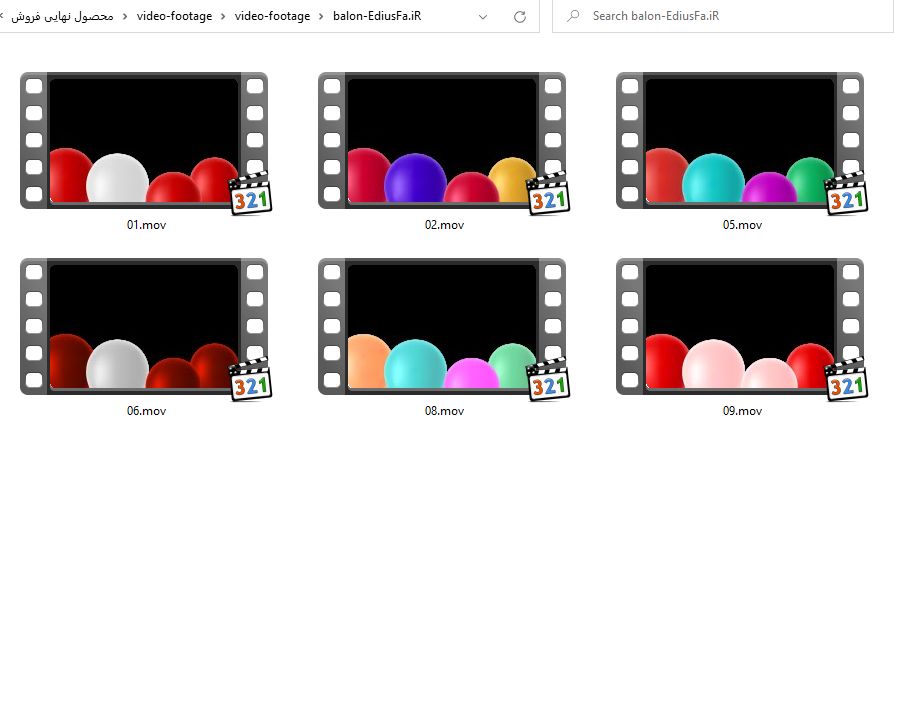Open the address bar history dropdown
The height and width of the screenshot is (701, 904).
484,17
